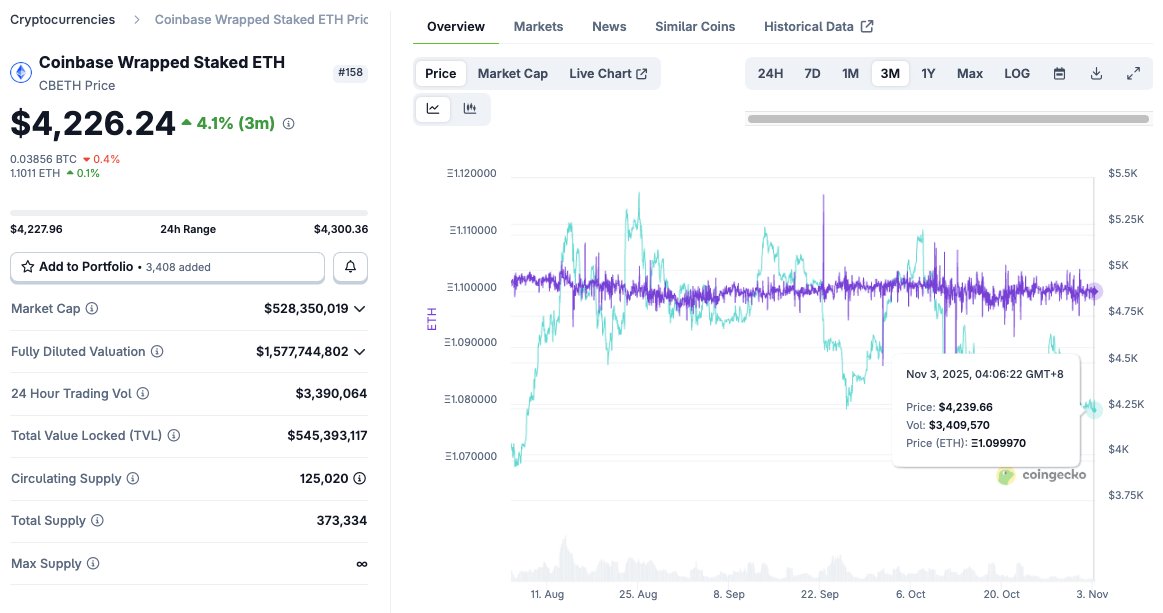Screen dimensions: 1163x613
Task: Go to the Cryptocurrencies breadcrumb link
Action: pyautogui.click(x=62, y=19)
